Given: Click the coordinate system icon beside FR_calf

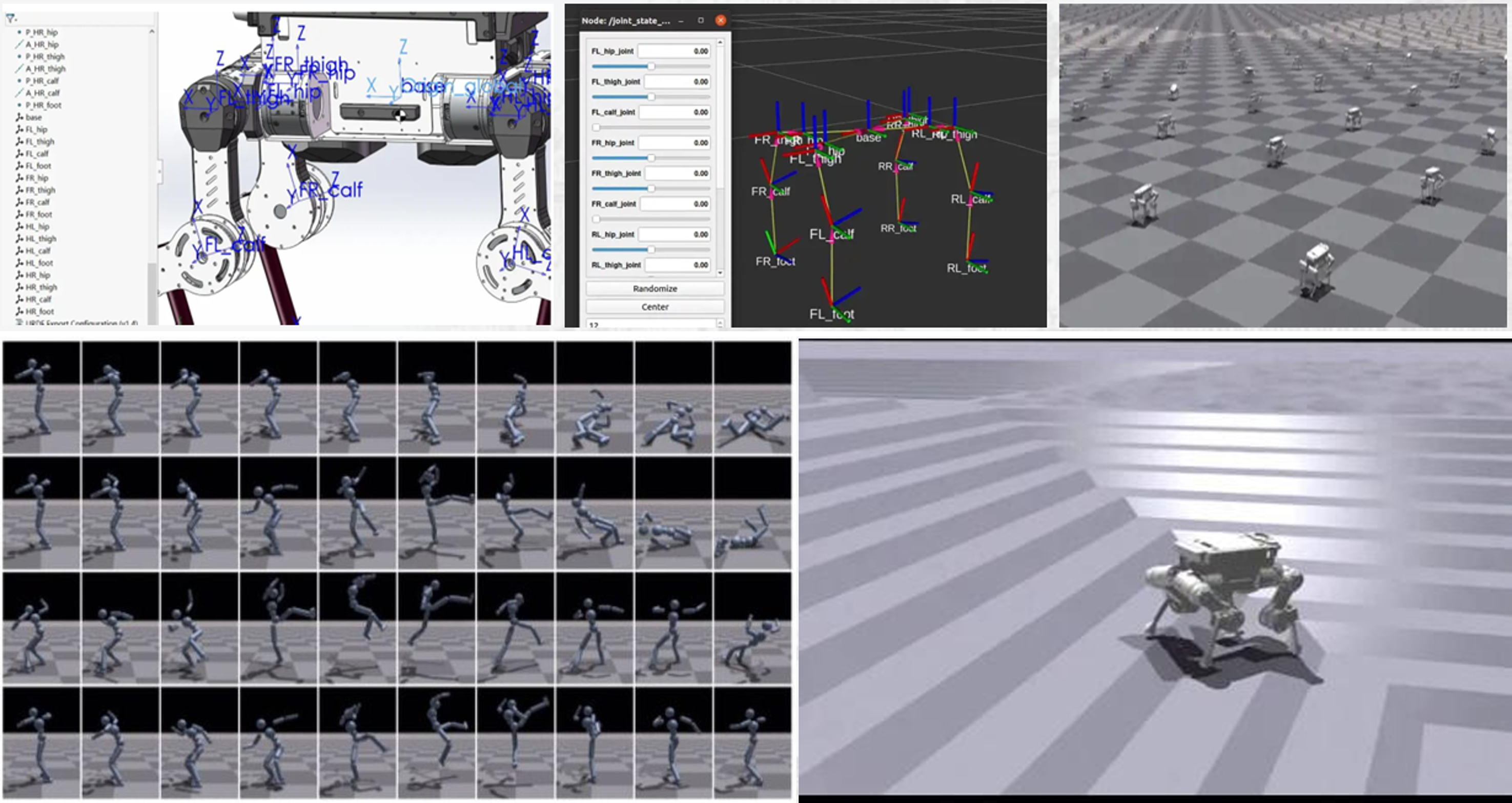Looking at the screenshot, I should pyautogui.click(x=19, y=202).
